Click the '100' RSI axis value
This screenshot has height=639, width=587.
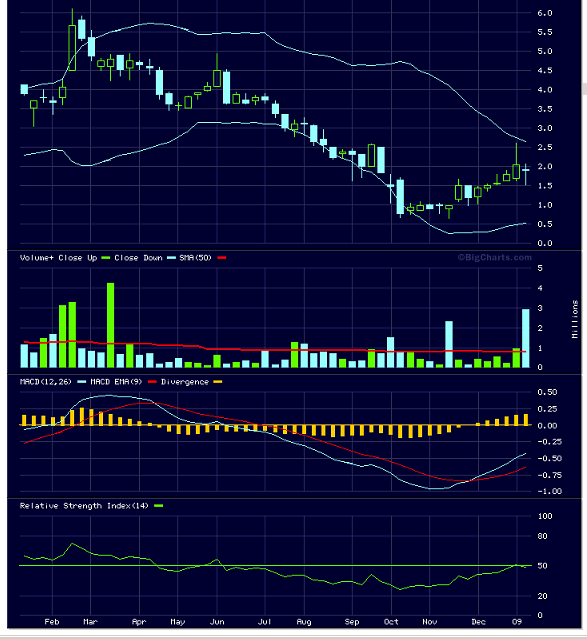click(545, 516)
